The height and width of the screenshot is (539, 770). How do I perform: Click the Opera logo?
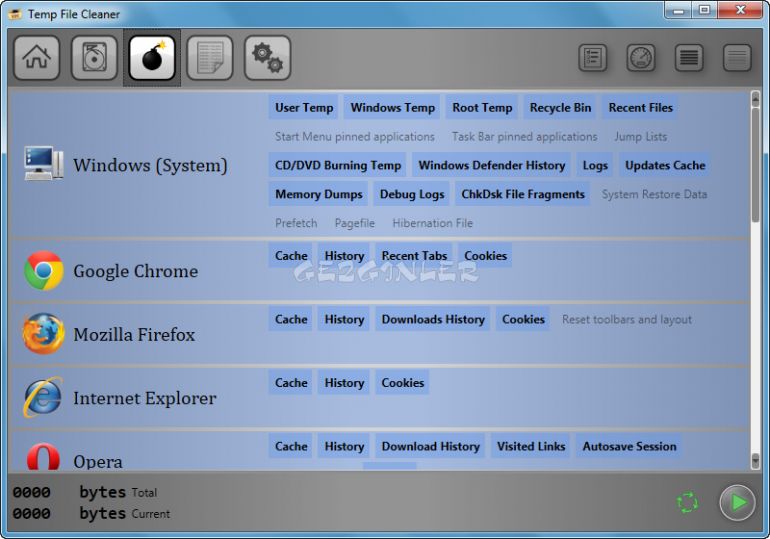pos(43,457)
